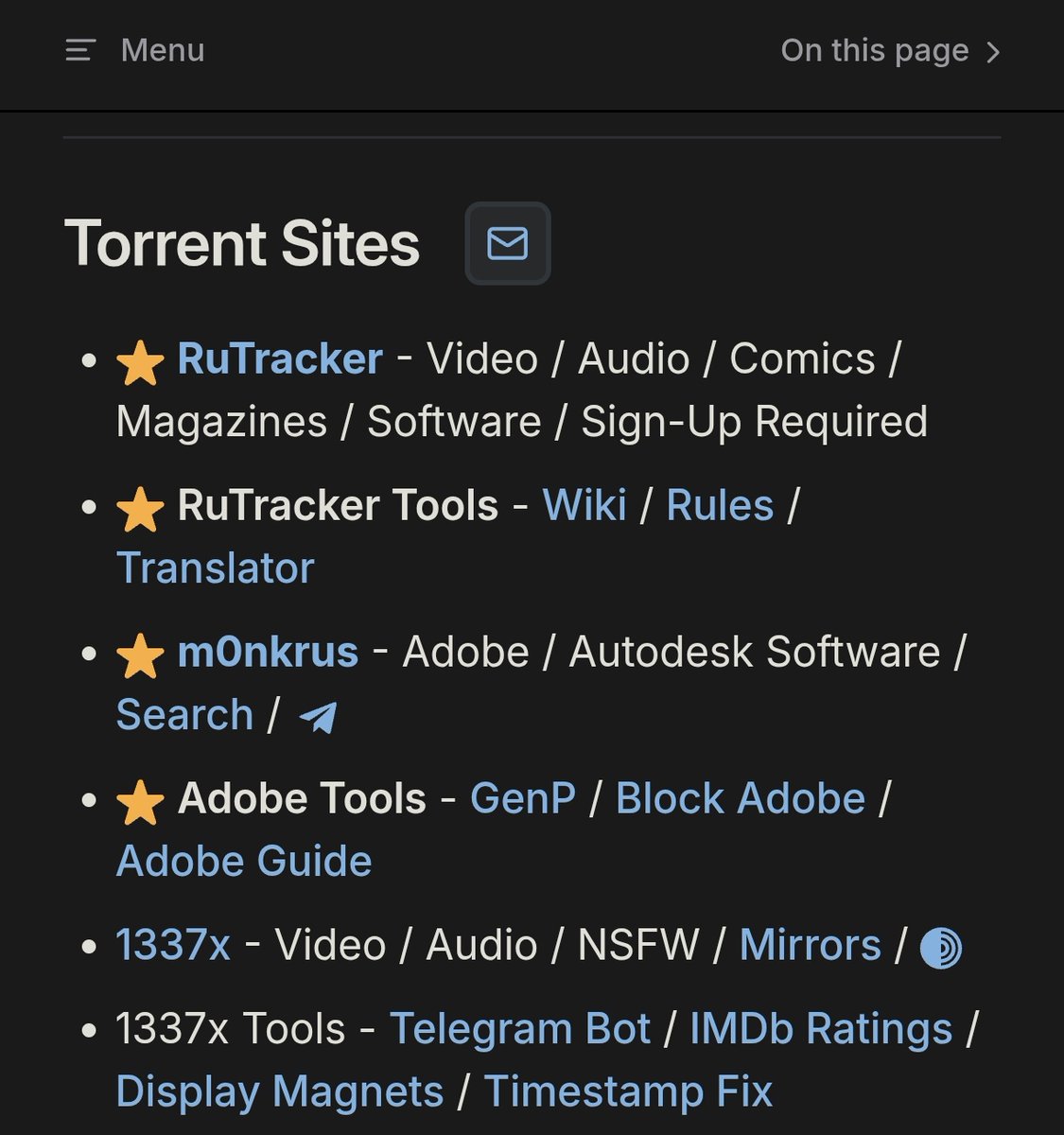Click the Sign-Up Required text
Screen dimensions: 1064x1135
coord(754,421)
